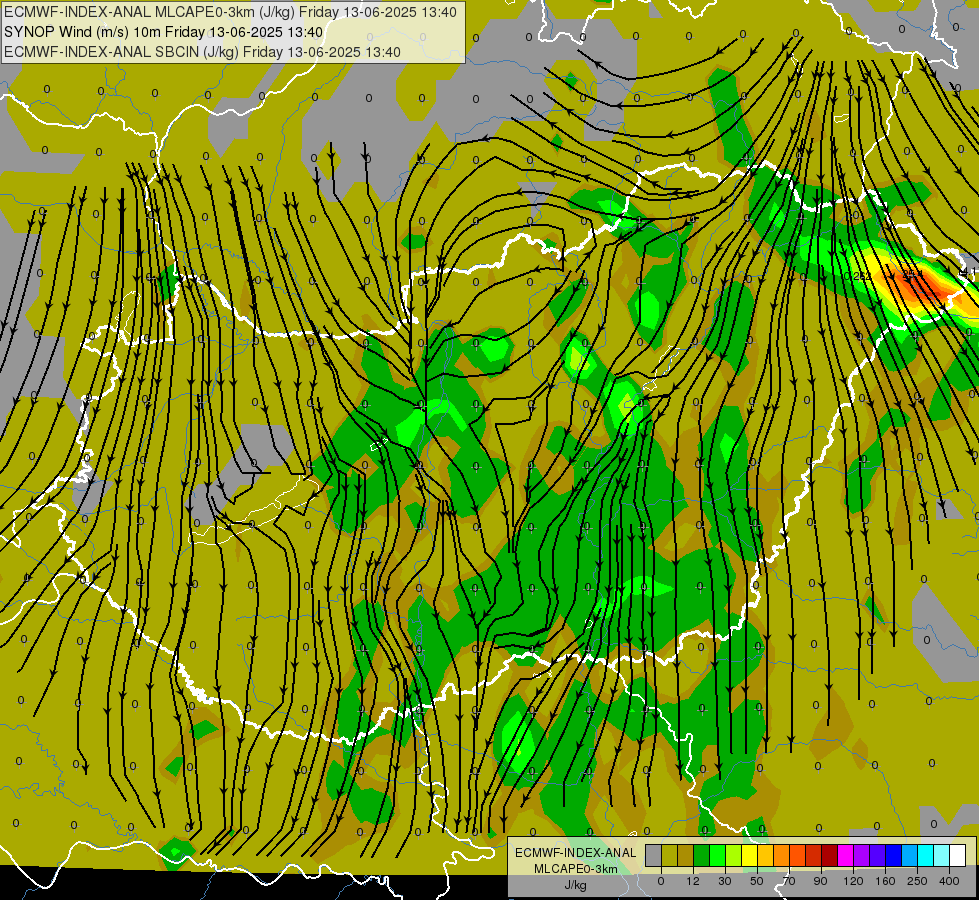
Task: Click the pure yellow legend swatch
Action: click(x=750, y=855)
